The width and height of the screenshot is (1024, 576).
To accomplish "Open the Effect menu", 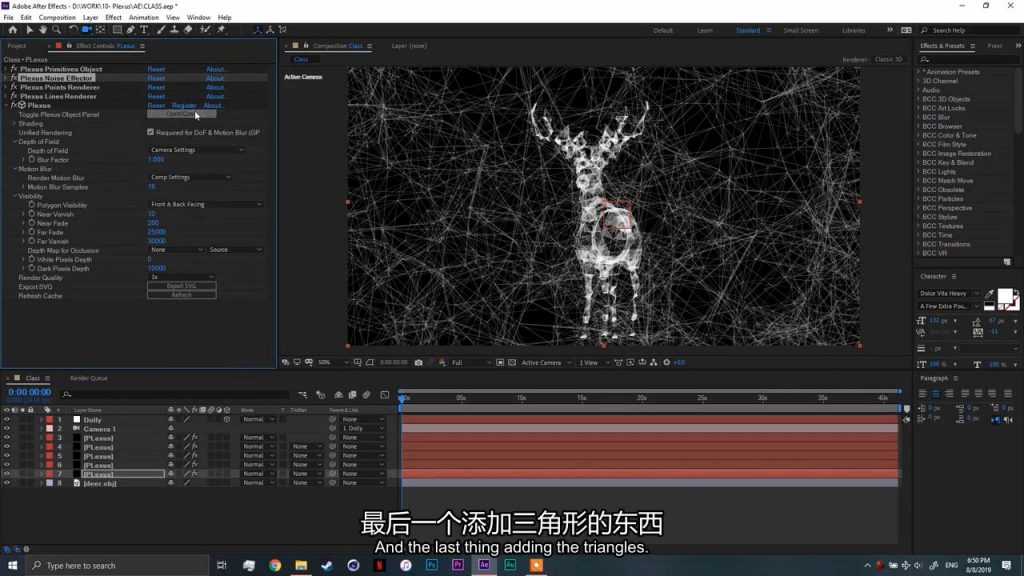I will pos(113,18).
